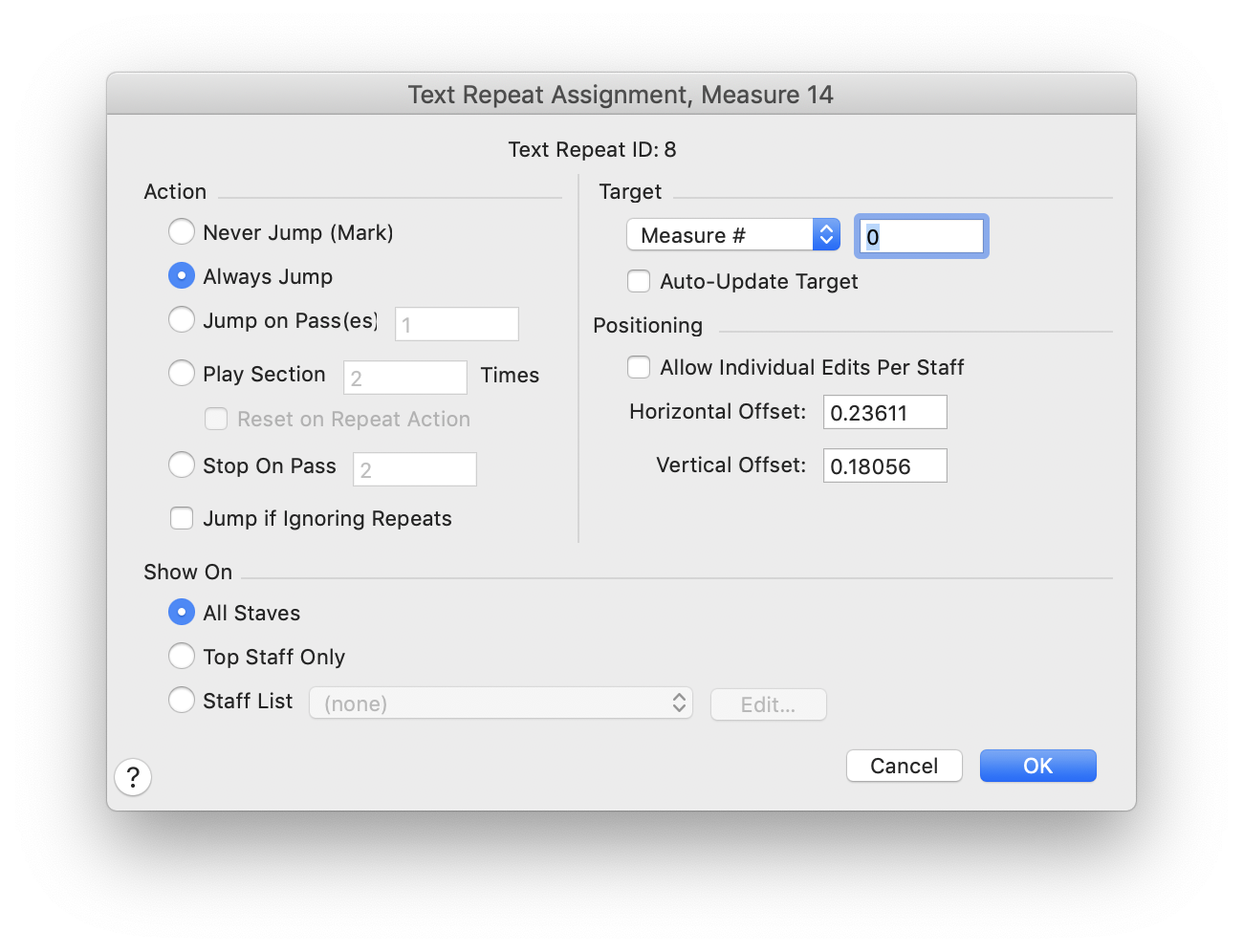Viewport: 1243px width, 952px height.
Task: Select the All Staves radio button
Action: (x=182, y=613)
